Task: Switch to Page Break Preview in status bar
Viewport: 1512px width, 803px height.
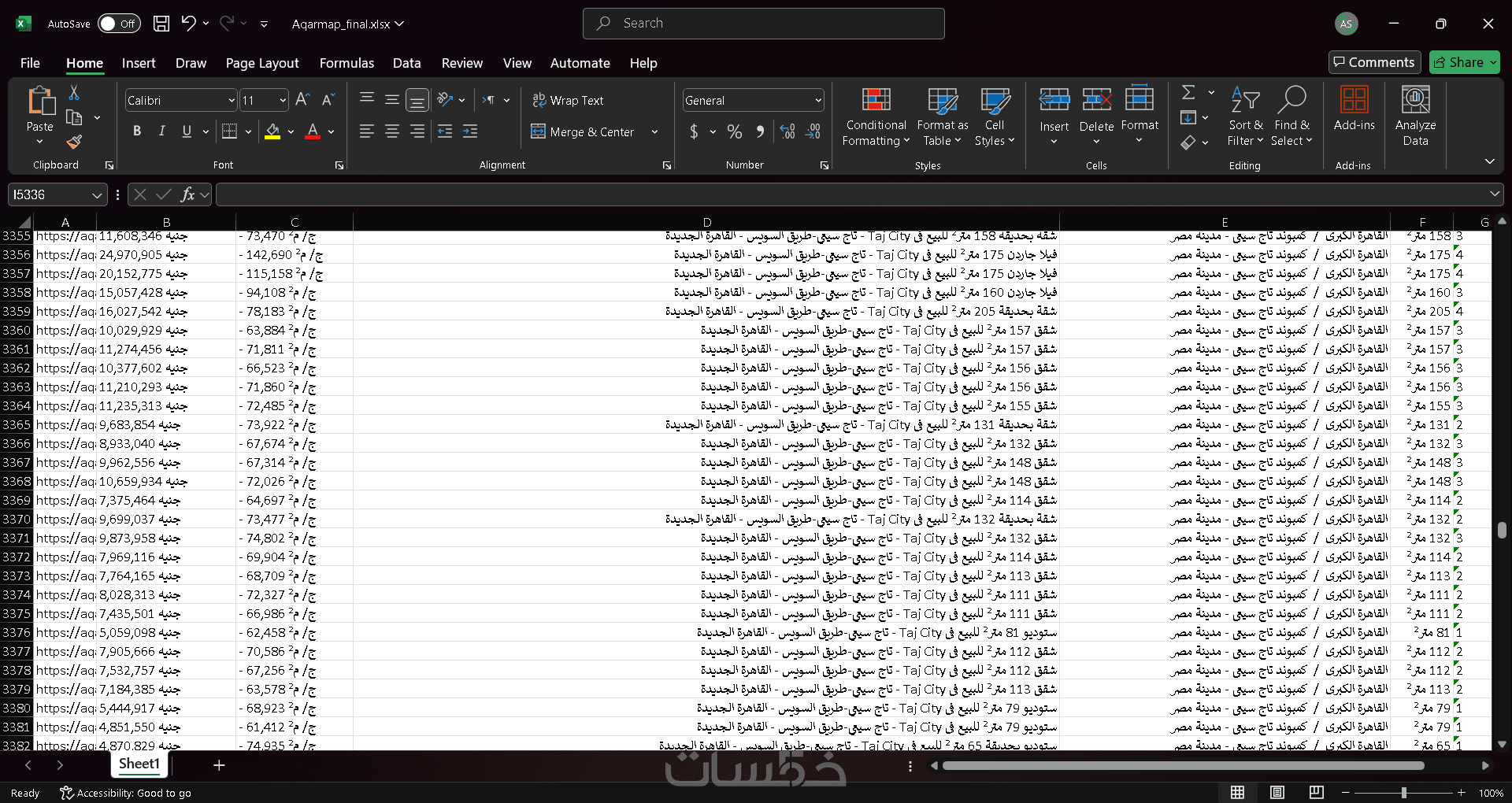Action: (x=1317, y=793)
